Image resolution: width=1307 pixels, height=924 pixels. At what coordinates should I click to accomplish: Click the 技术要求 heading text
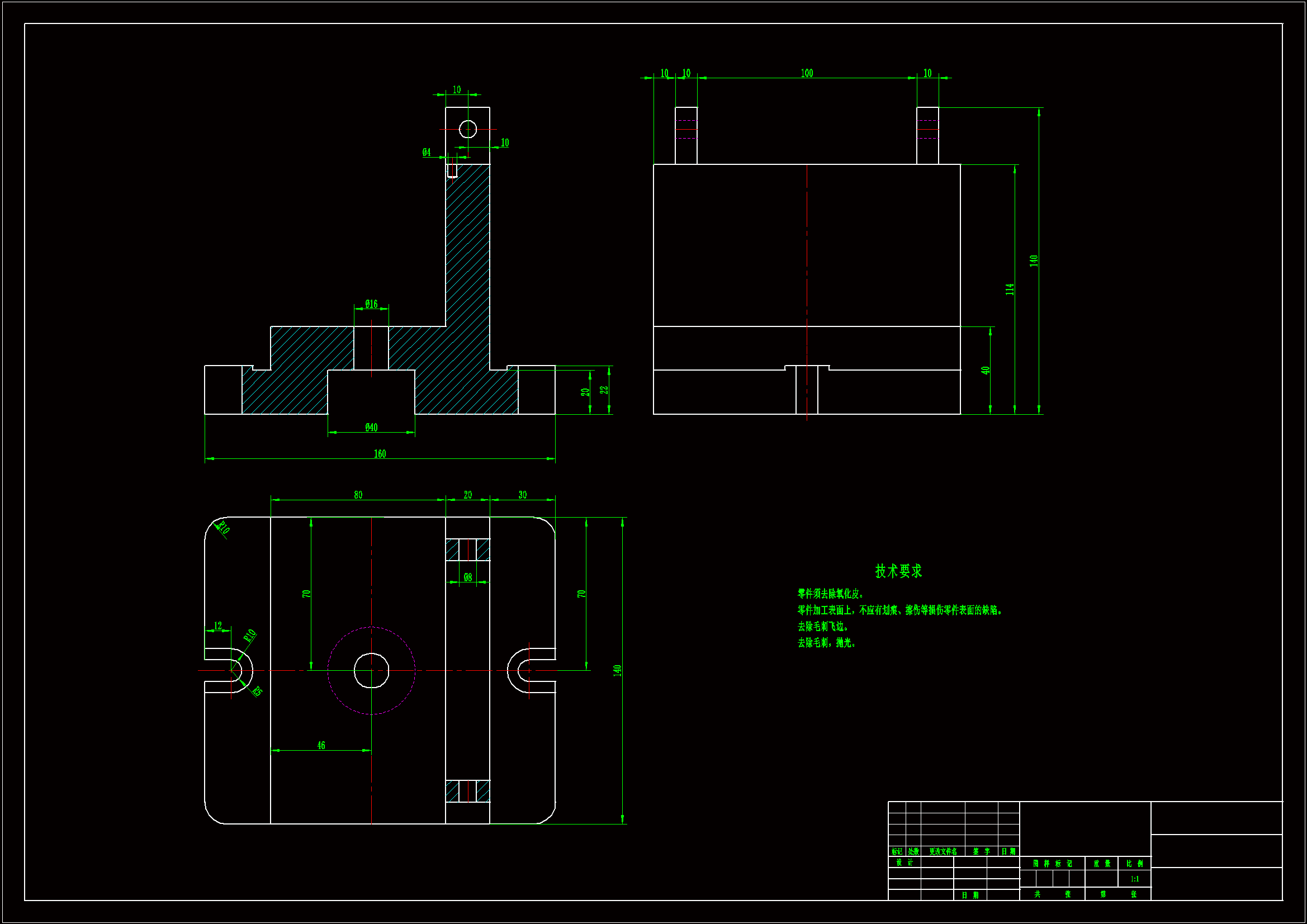(x=898, y=571)
